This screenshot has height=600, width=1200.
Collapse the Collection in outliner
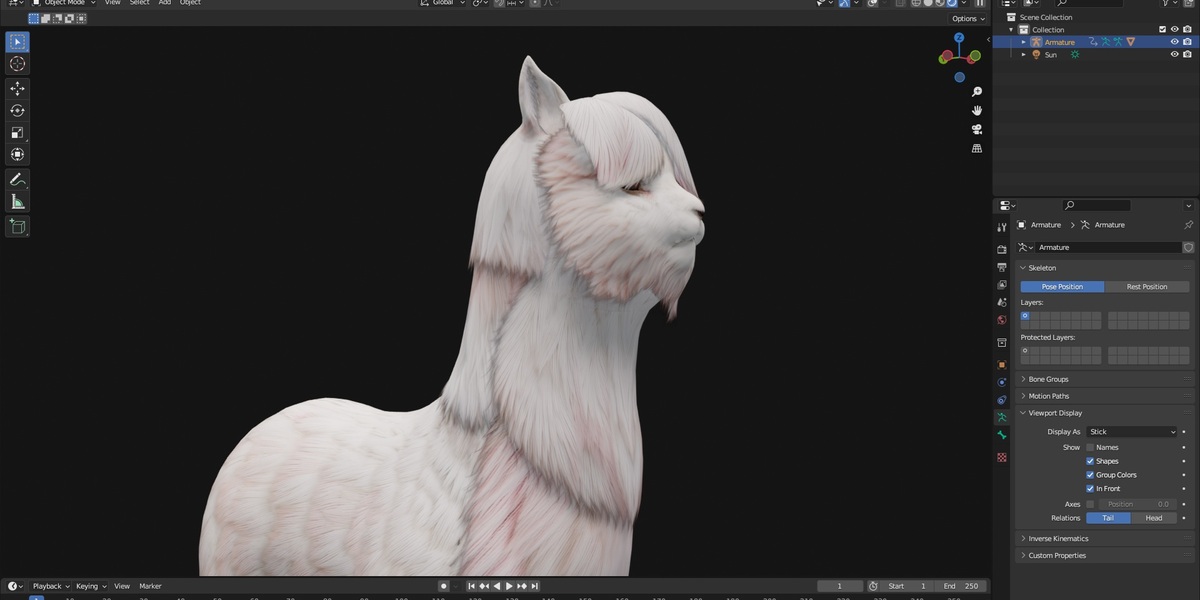(x=1011, y=30)
